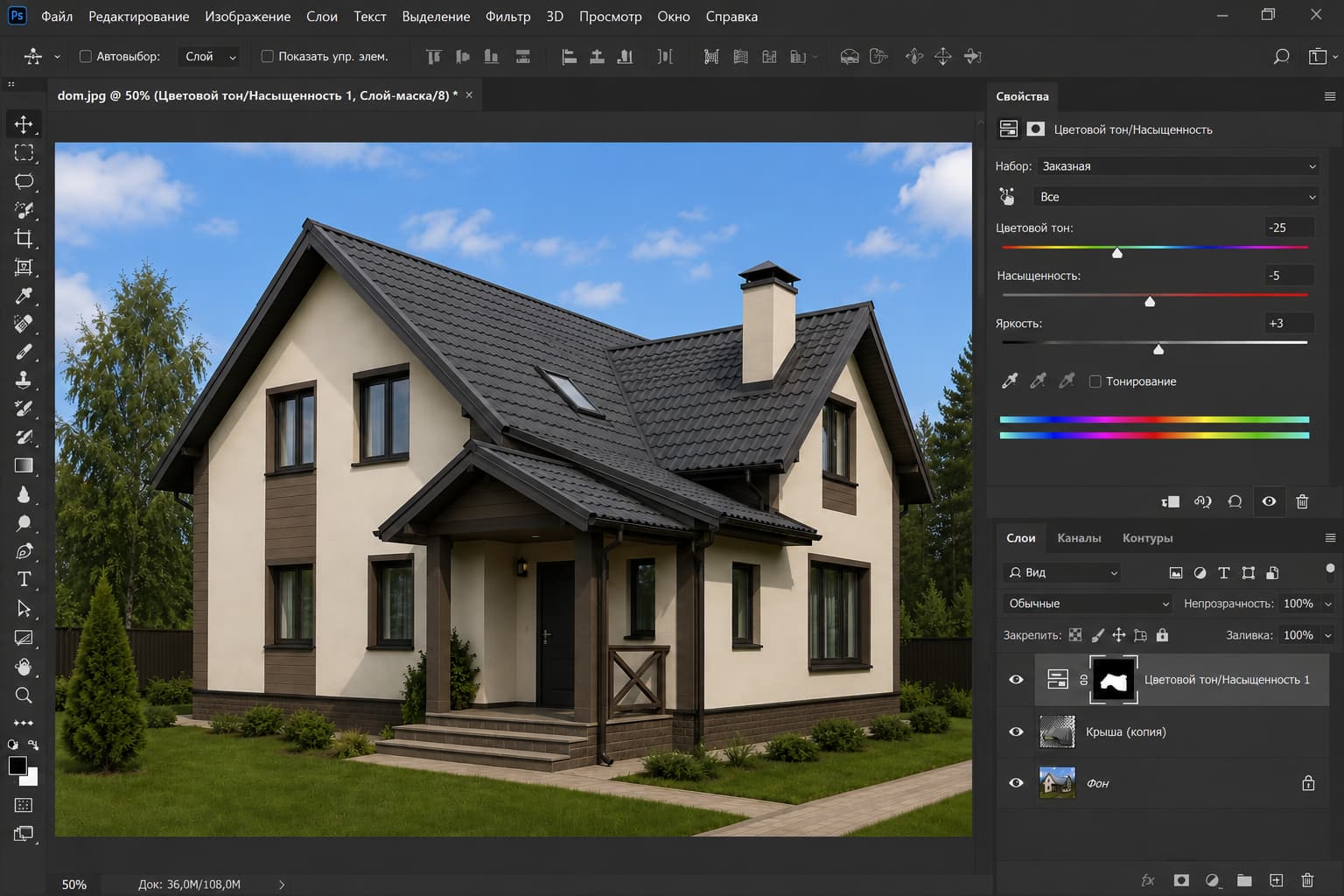Screen dimensions: 1344x896
Task: Hide the Крыша (копия) layer
Action: click(1016, 731)
